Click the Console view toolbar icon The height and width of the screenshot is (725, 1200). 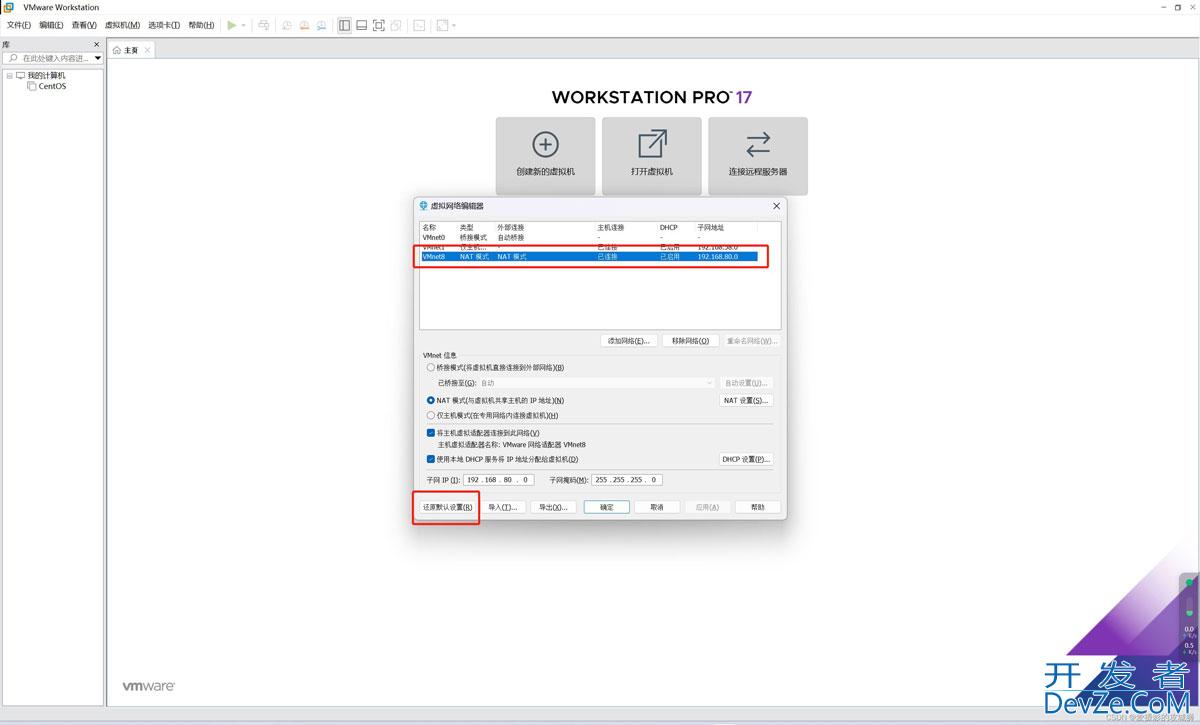pos(419,25)
